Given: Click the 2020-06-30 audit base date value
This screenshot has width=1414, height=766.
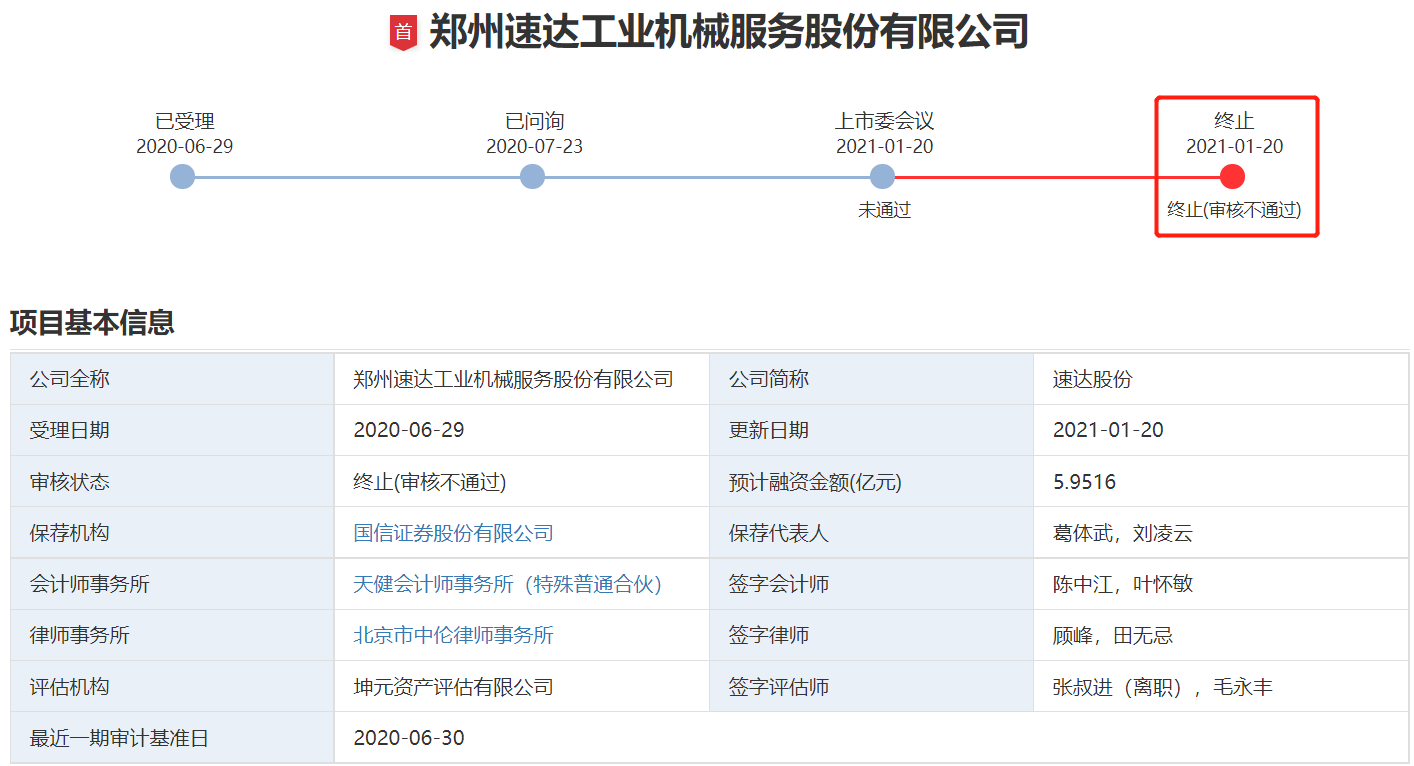Looking at the screenshot, I should tap(409, 738).
